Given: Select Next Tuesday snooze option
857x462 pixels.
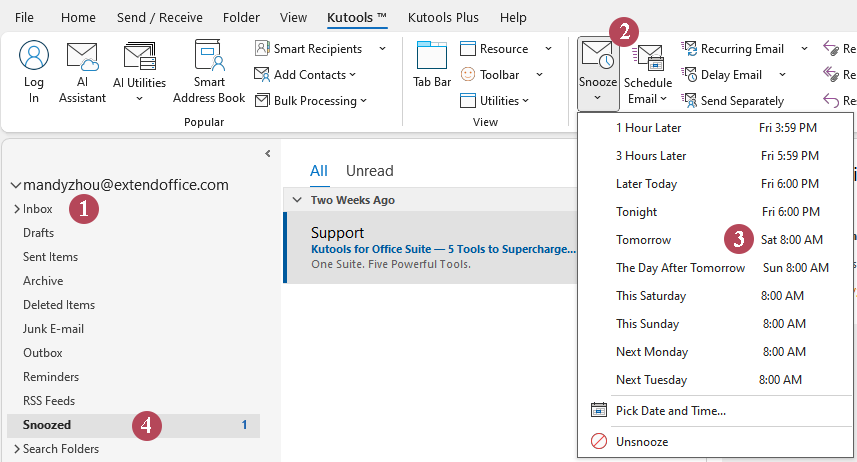Looking at the screenshot, I should (x=715, y=379).
